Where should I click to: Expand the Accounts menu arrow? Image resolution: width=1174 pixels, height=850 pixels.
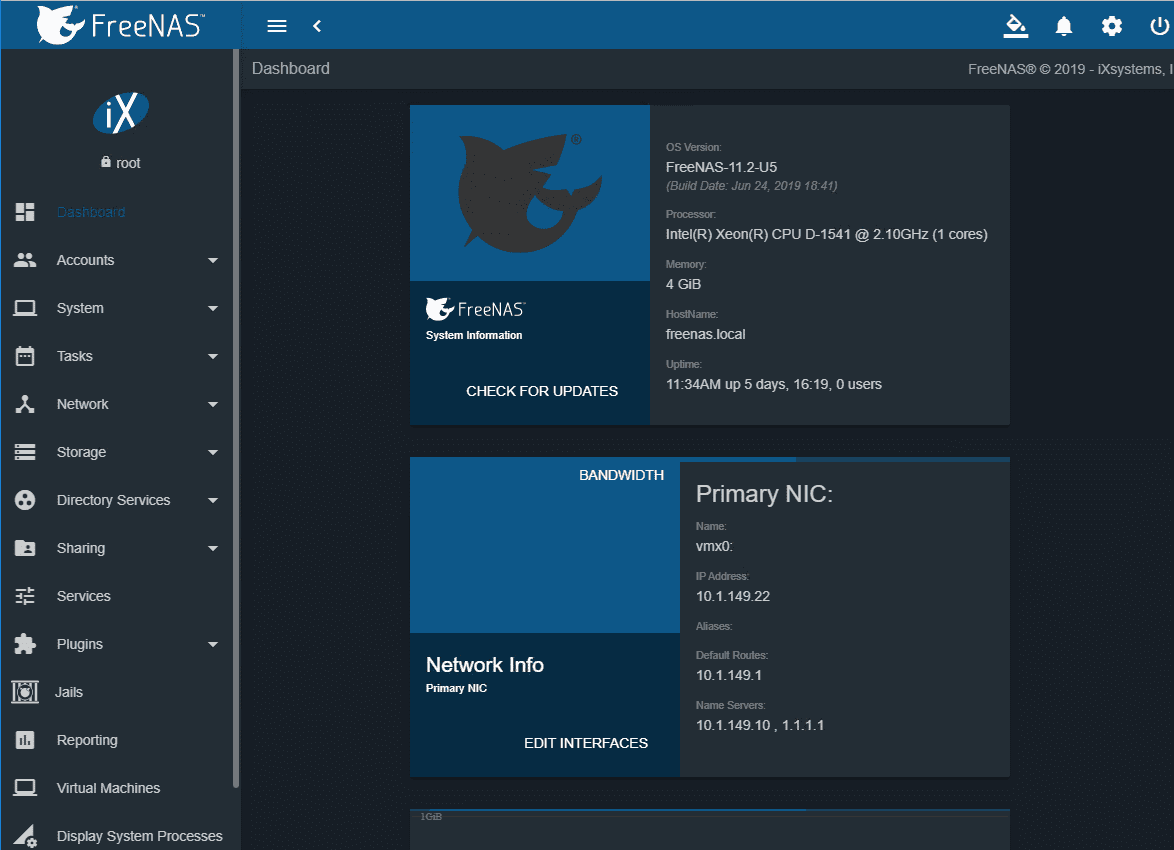(x=212, y=260)
